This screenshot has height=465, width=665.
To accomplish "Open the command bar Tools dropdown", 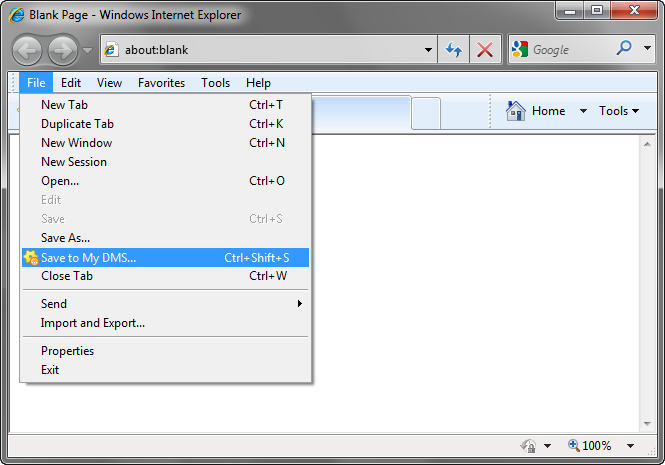I will tap(619, 111).
